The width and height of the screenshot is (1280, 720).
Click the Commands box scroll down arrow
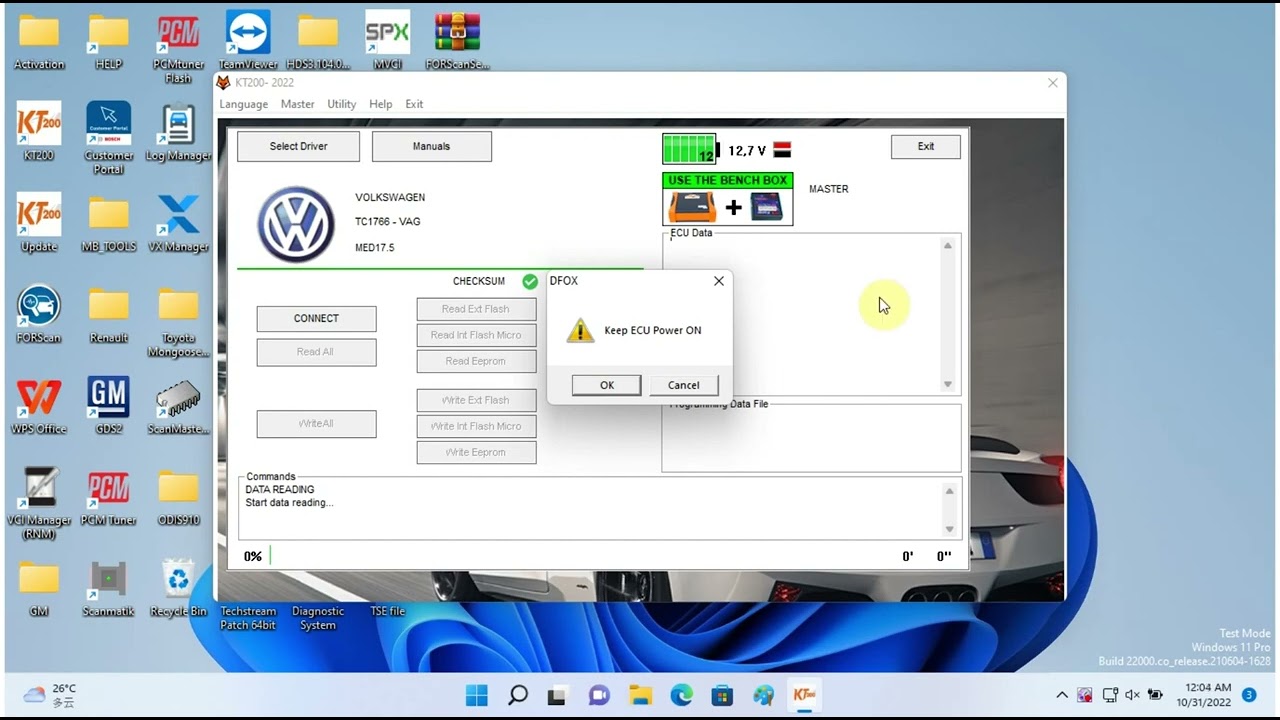click(950, 529)
